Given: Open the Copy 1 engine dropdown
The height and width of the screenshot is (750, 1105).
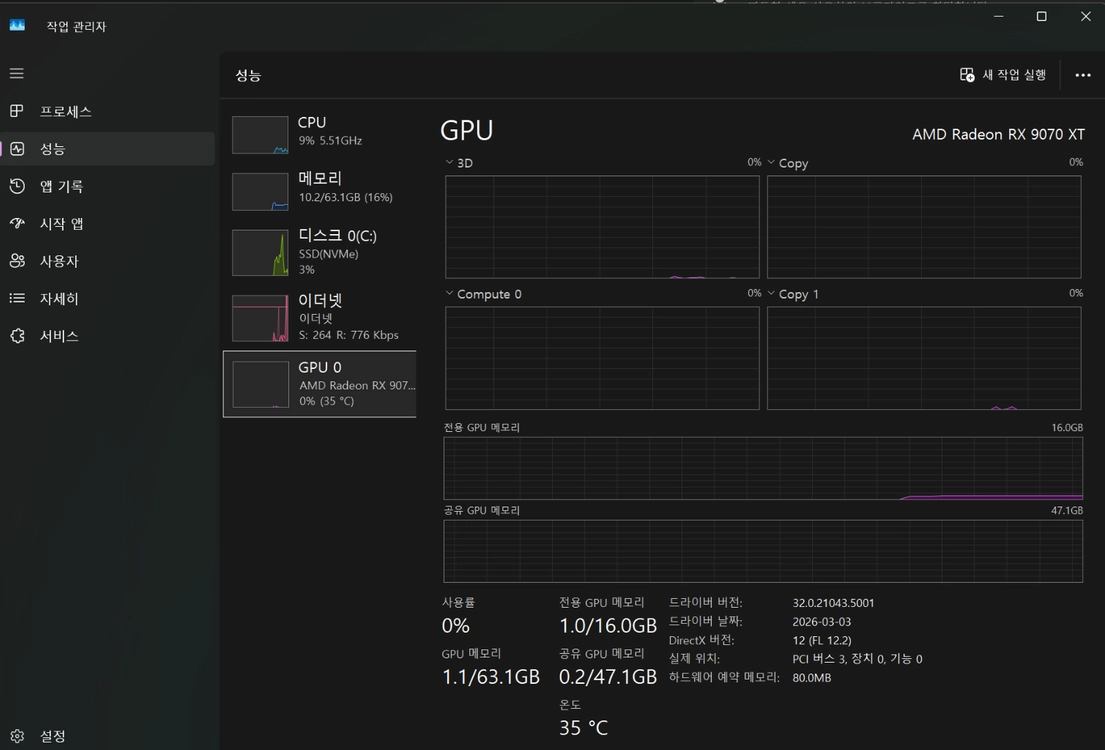Looking at the screenshot, I should point(771,293).
